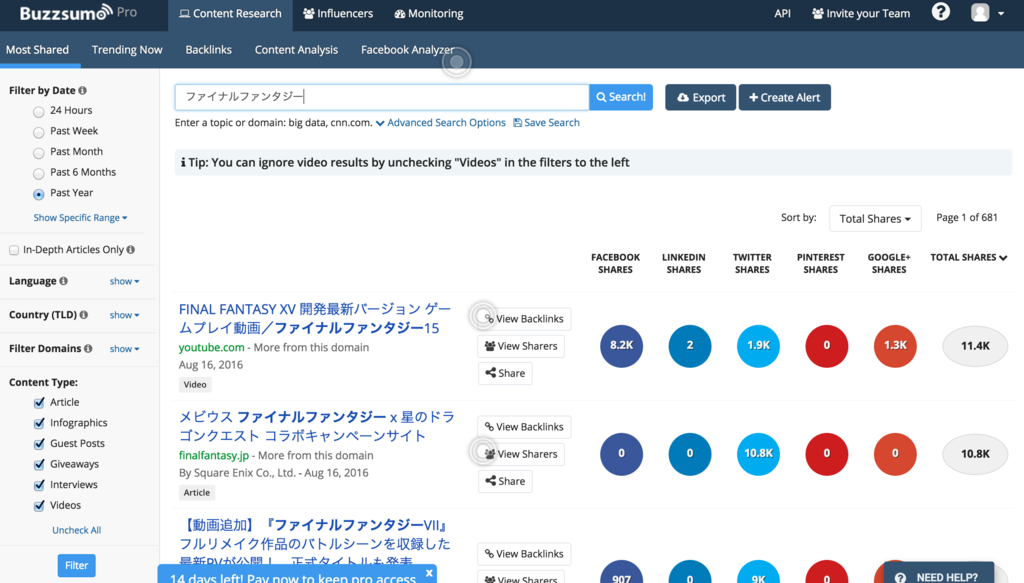The image size is (1024, 583).
Task: Click the Filter by Date info icon
Action: [82, 91]
